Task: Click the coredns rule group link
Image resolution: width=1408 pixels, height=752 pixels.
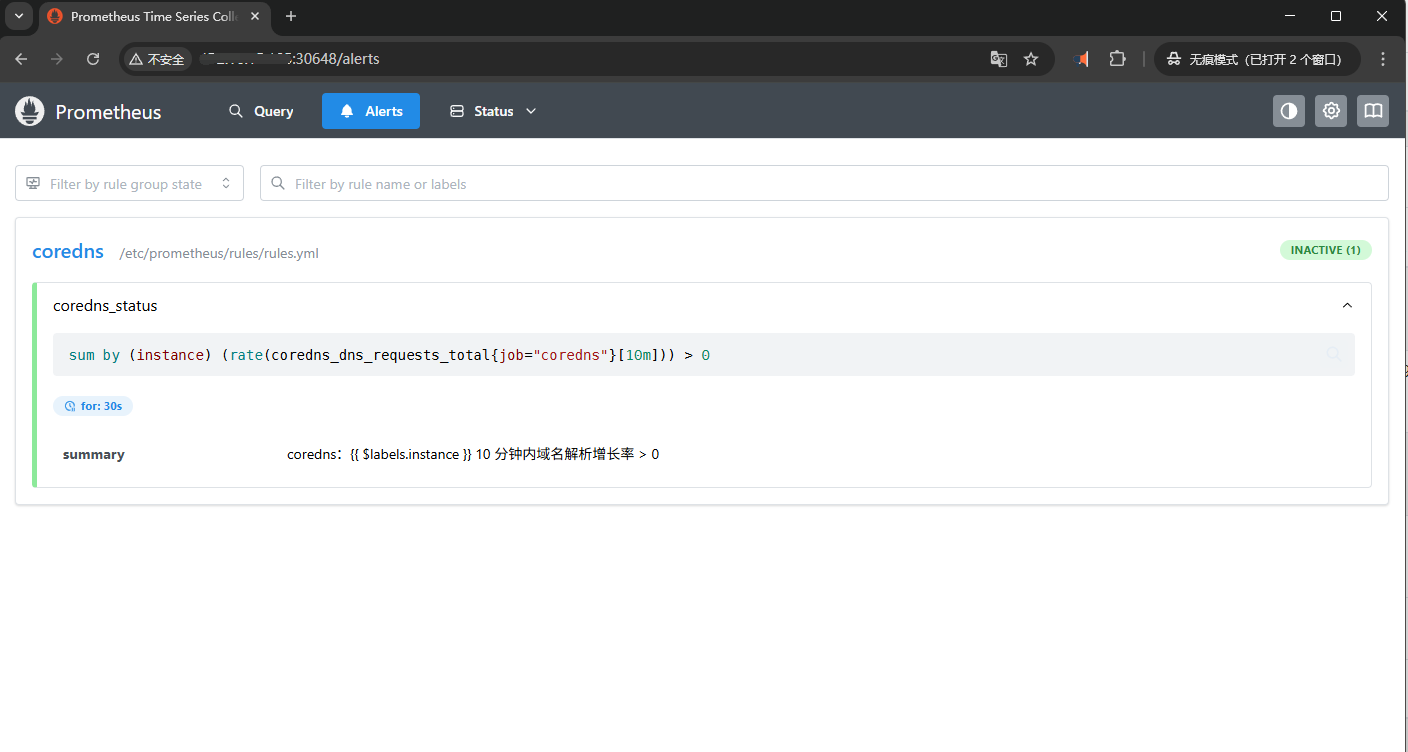Action: tap(68, 251)
